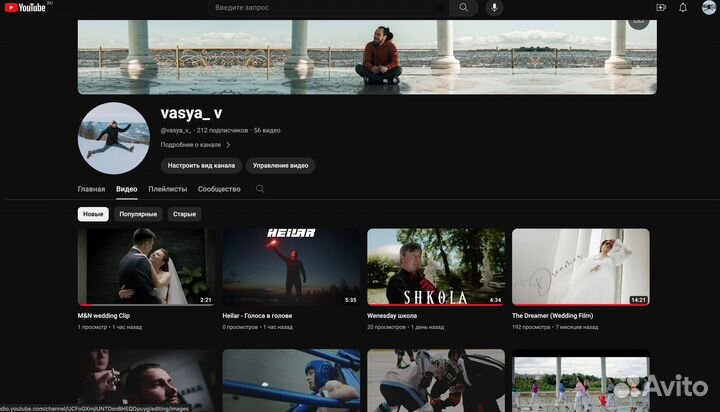The width and height of the screenshot is (720, 412).
Task: Open account avatar menu in header
Action: tap(708, 7)
